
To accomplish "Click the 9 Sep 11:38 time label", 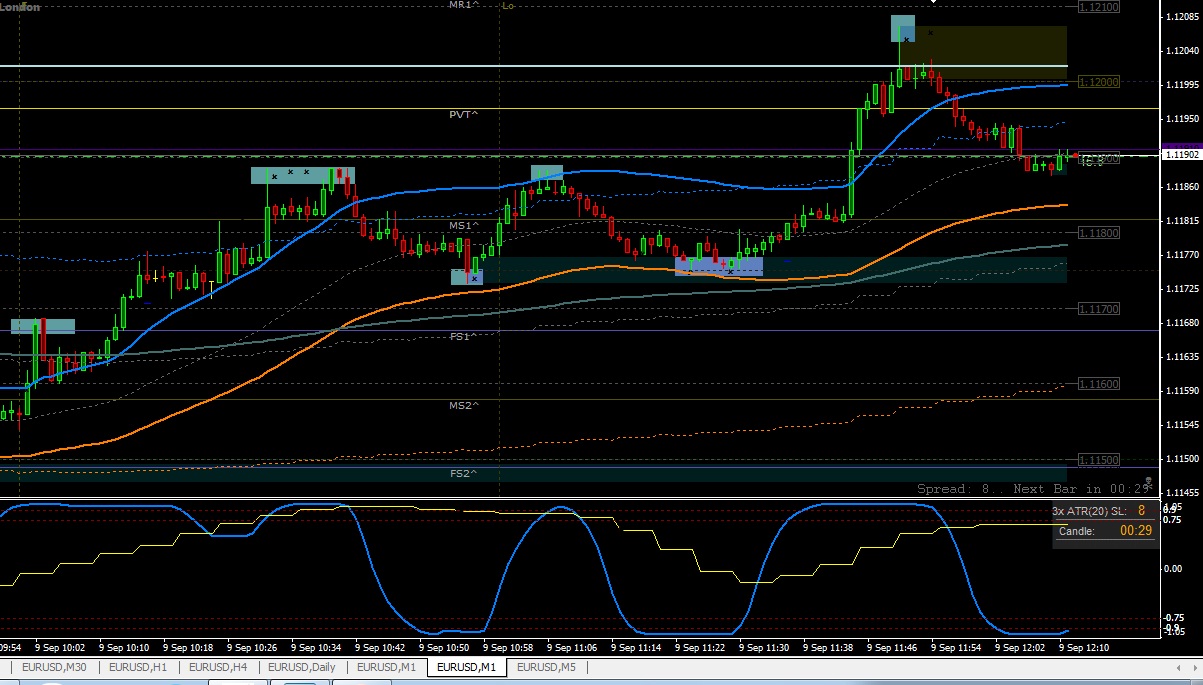I will [829, 648].
